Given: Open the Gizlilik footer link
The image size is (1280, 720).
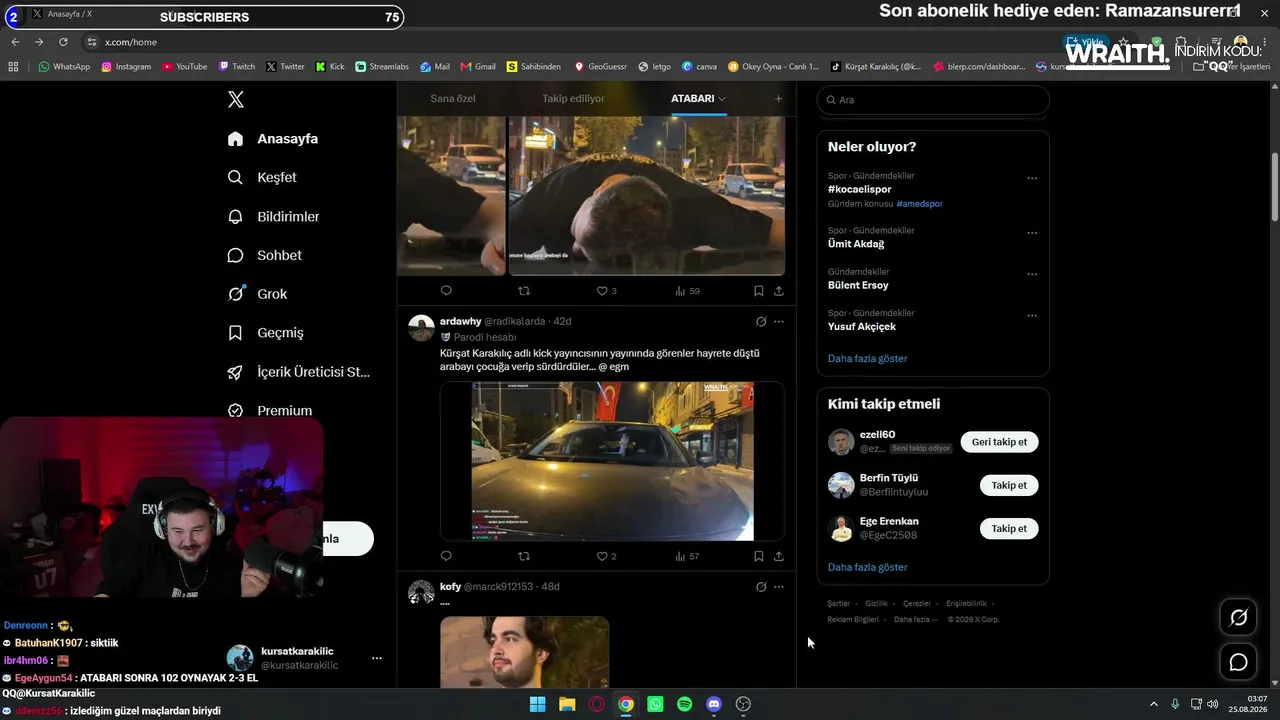Looking at the screenshot, I should coord(876,604).
